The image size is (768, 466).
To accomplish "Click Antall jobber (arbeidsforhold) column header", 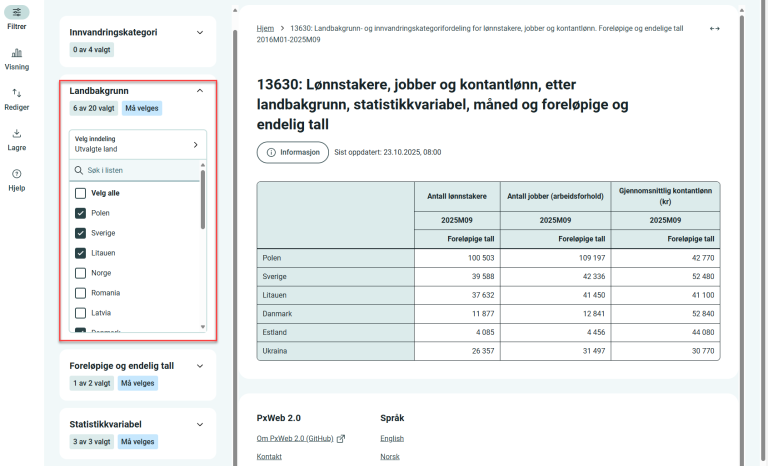I will (x=555, y=196).
